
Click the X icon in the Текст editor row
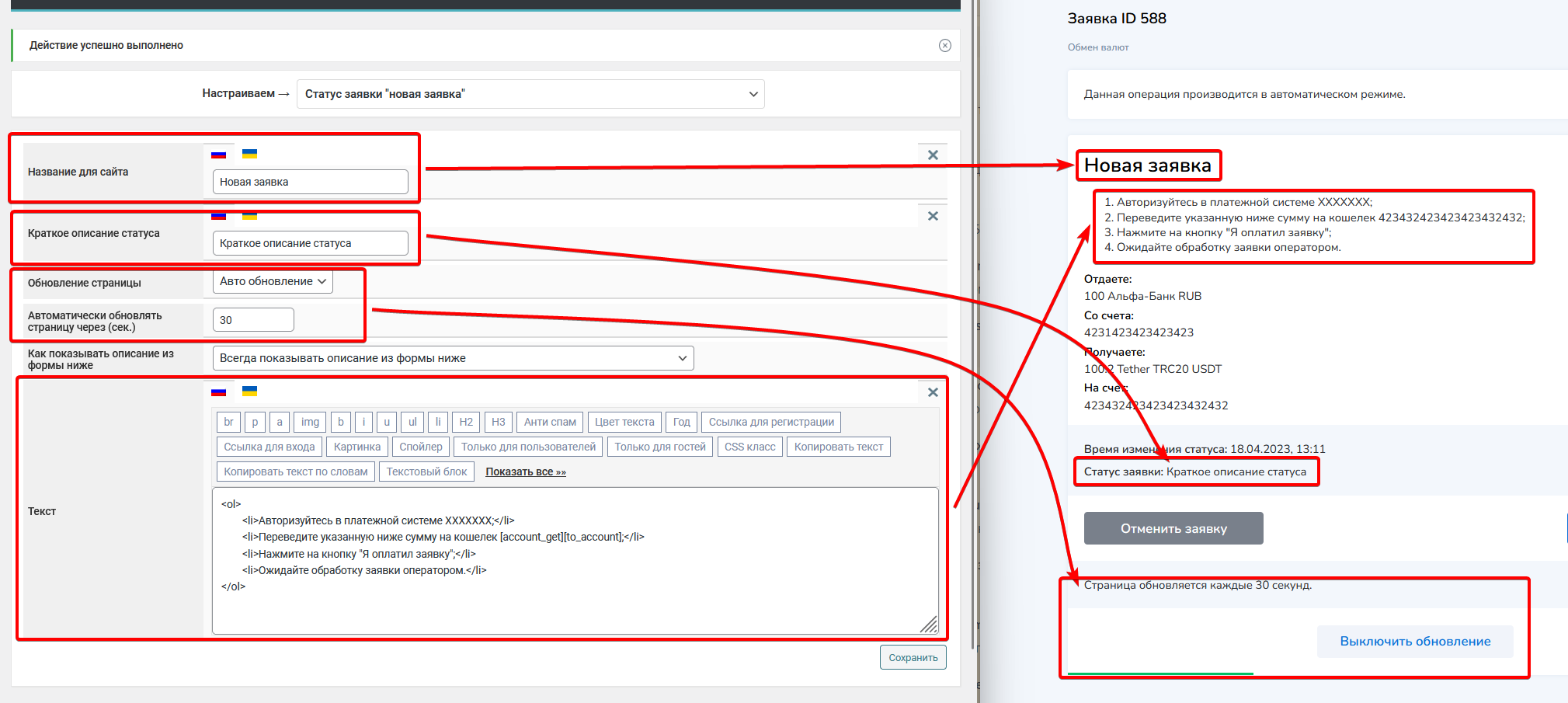coord(933,392)
